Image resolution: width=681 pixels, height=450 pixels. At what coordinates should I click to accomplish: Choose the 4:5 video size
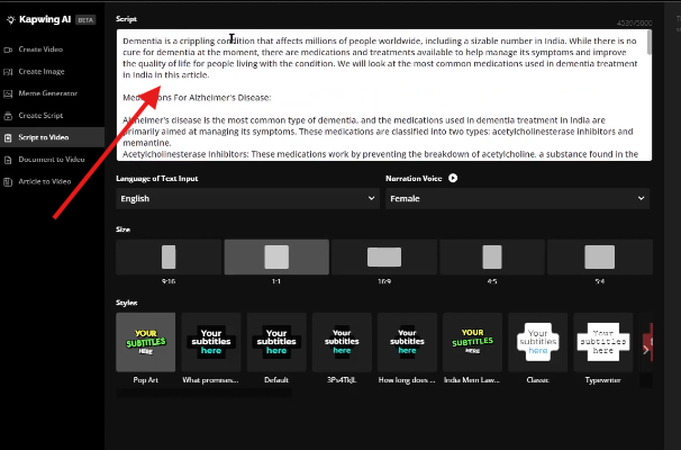click(x=492, y=257)
